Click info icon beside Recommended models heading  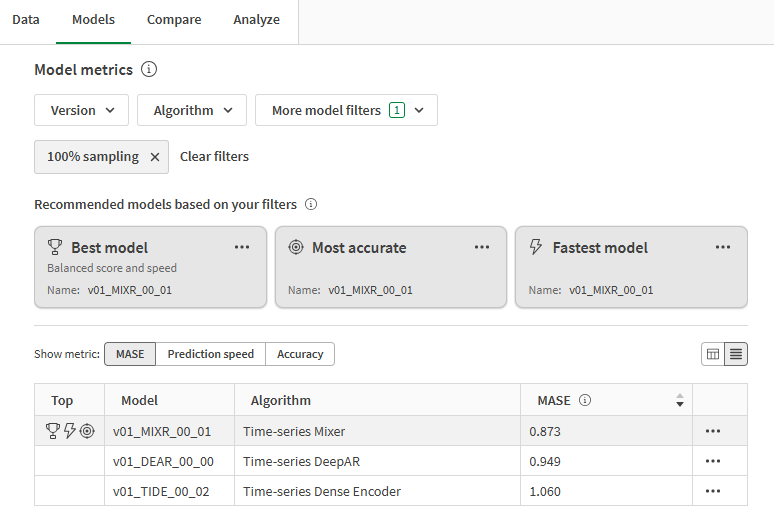coord(311,205)
